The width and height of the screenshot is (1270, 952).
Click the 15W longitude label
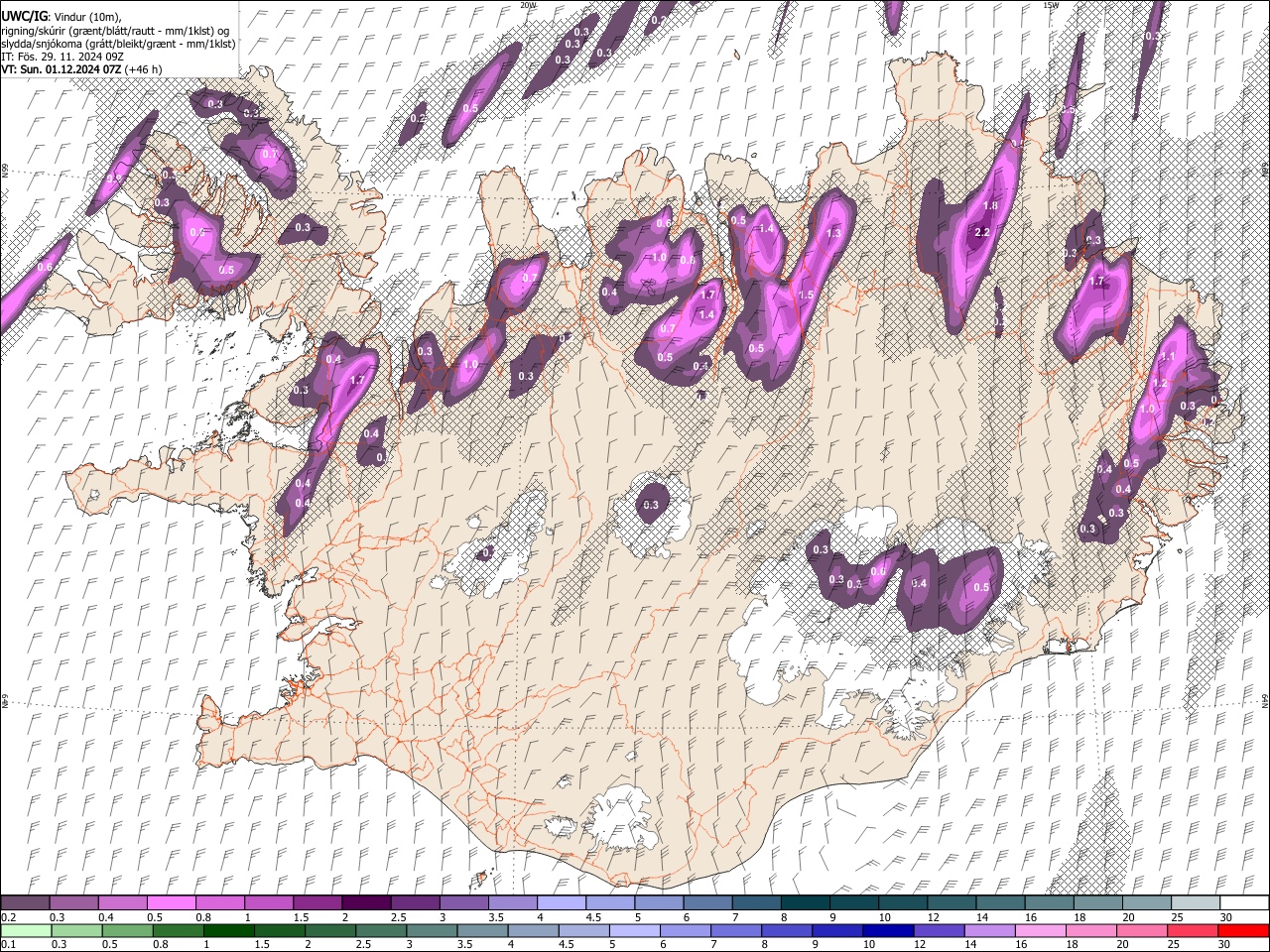(x=1051, y=5)
